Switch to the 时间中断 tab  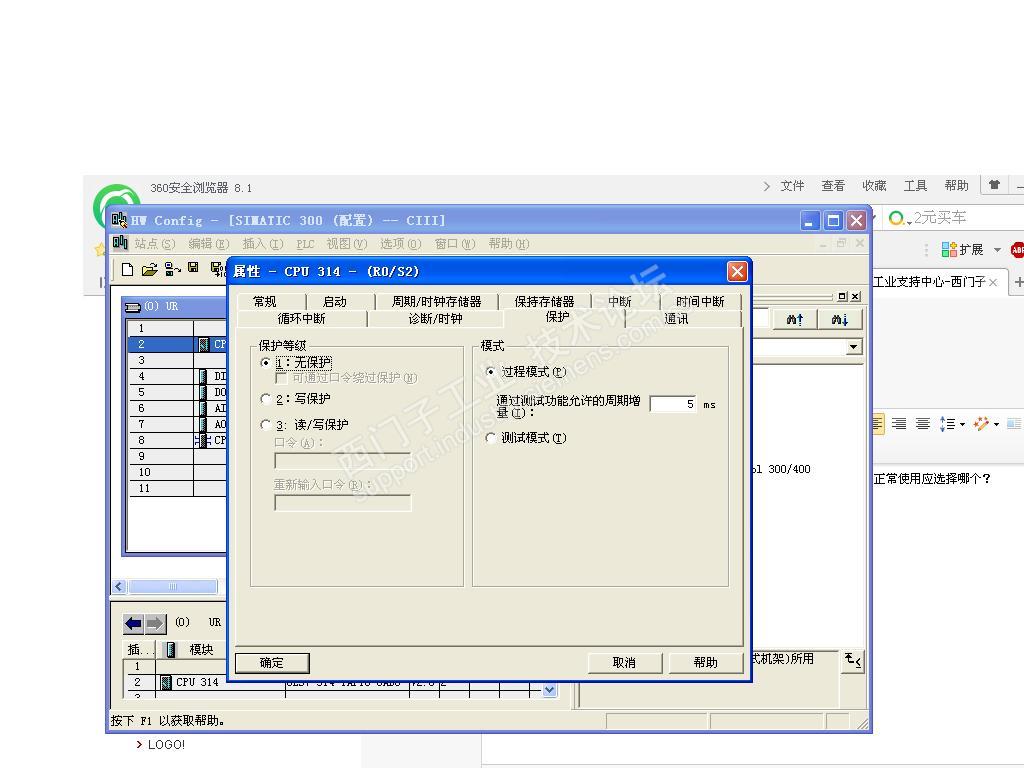[700, 302]
